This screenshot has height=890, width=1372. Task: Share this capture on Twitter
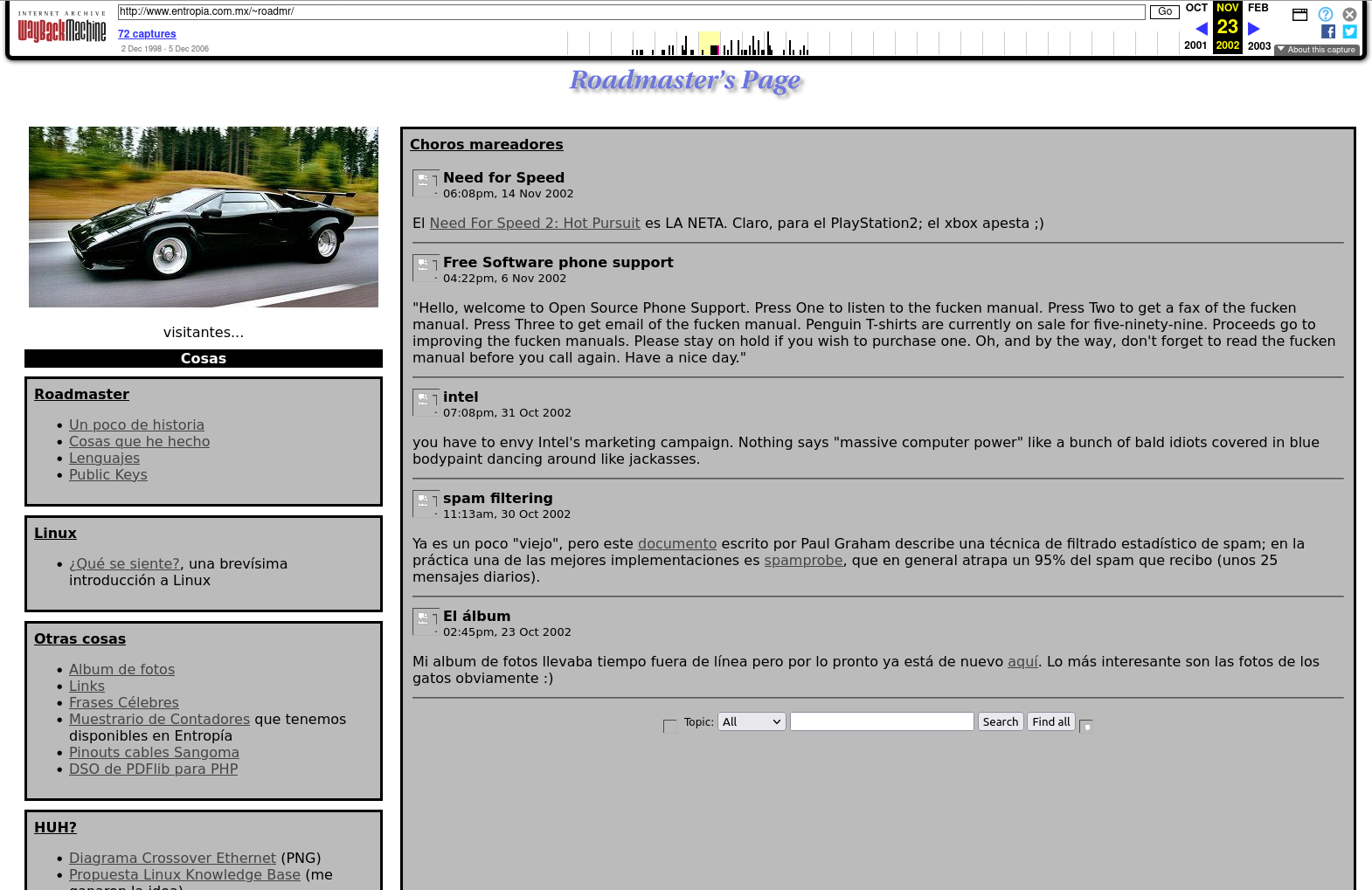pyautogui.click(x=1350, y=31)
